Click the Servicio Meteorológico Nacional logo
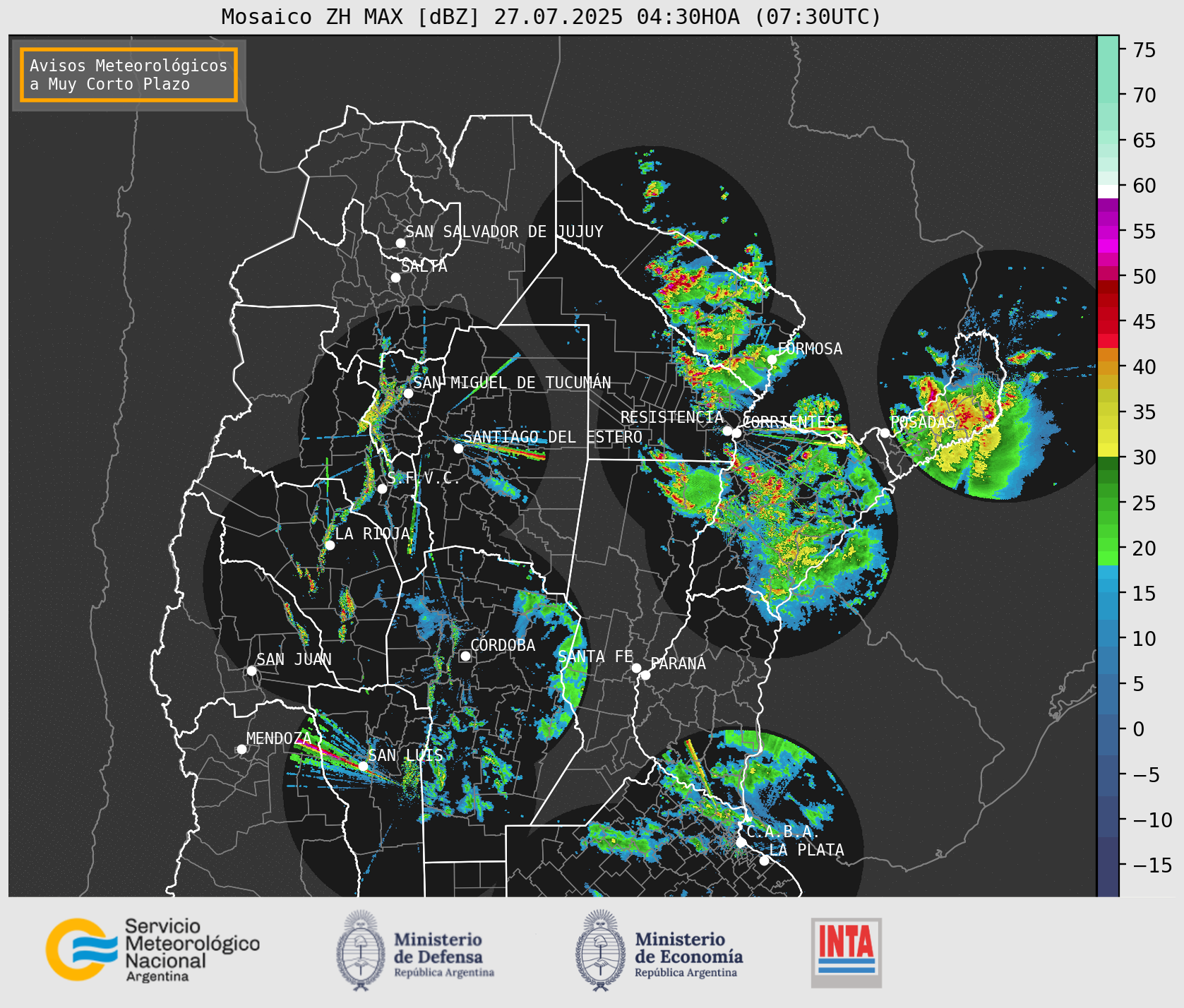 pos(153,949)
